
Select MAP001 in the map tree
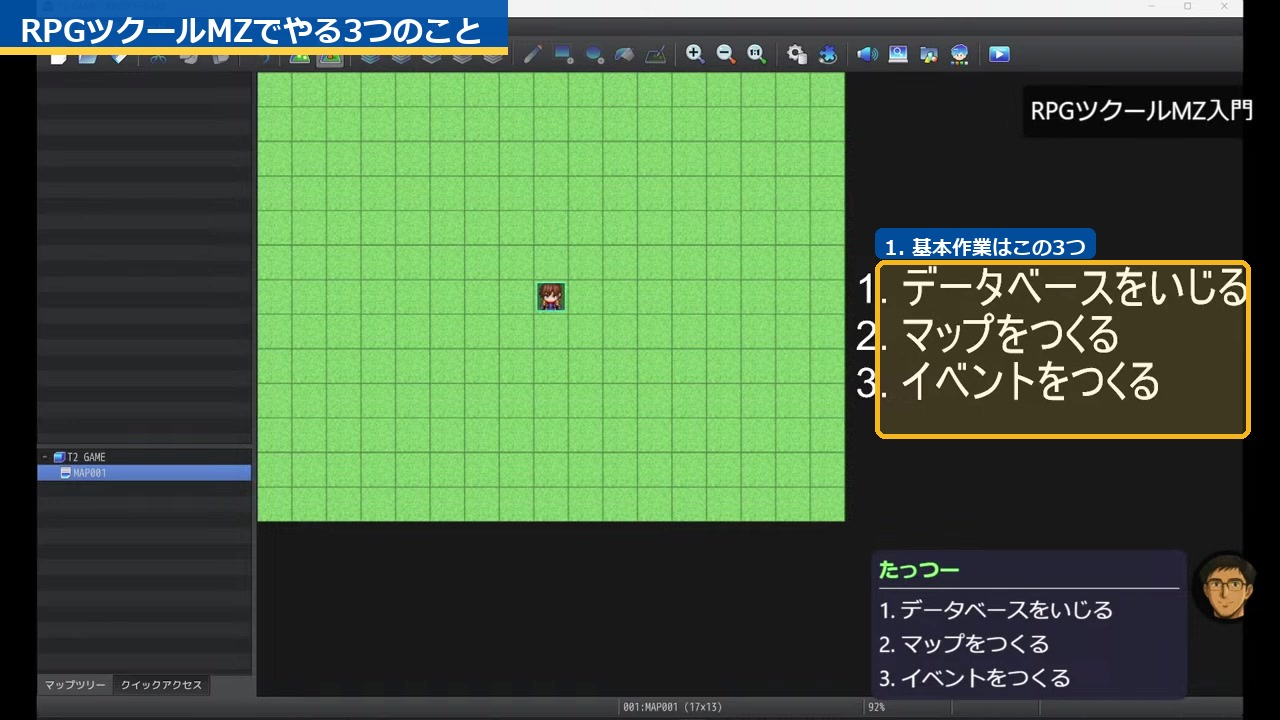(144, 473)
